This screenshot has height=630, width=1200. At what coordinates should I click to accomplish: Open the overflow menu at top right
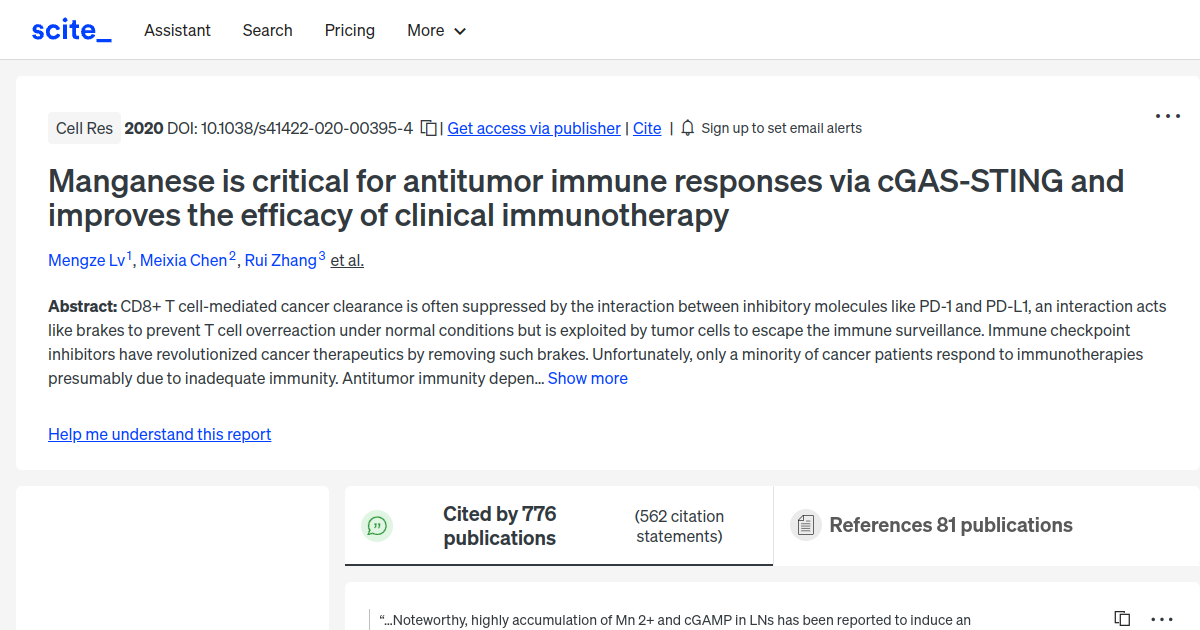(1167, 116)
